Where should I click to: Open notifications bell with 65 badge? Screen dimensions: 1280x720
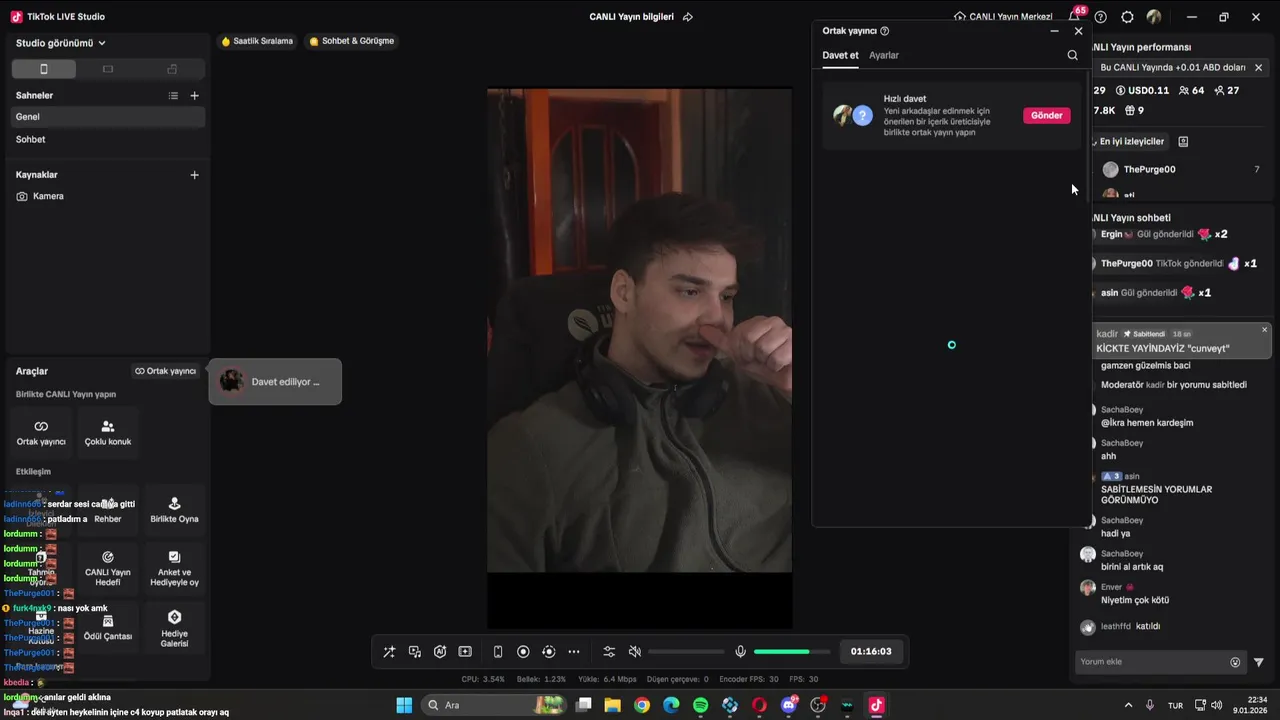[1075, 17]
